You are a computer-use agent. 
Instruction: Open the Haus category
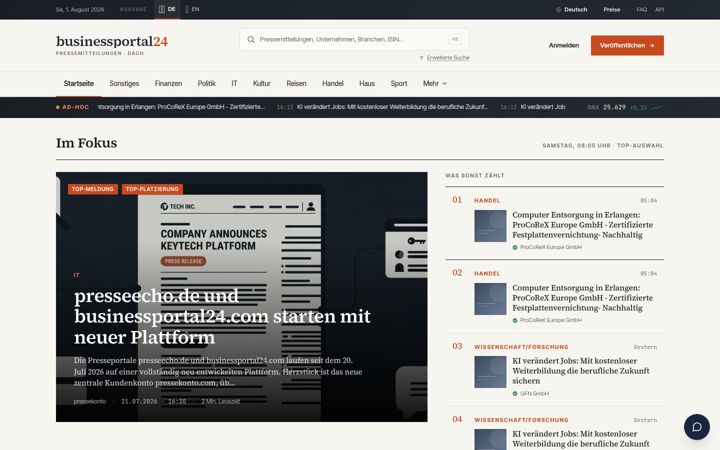point(367,84)
